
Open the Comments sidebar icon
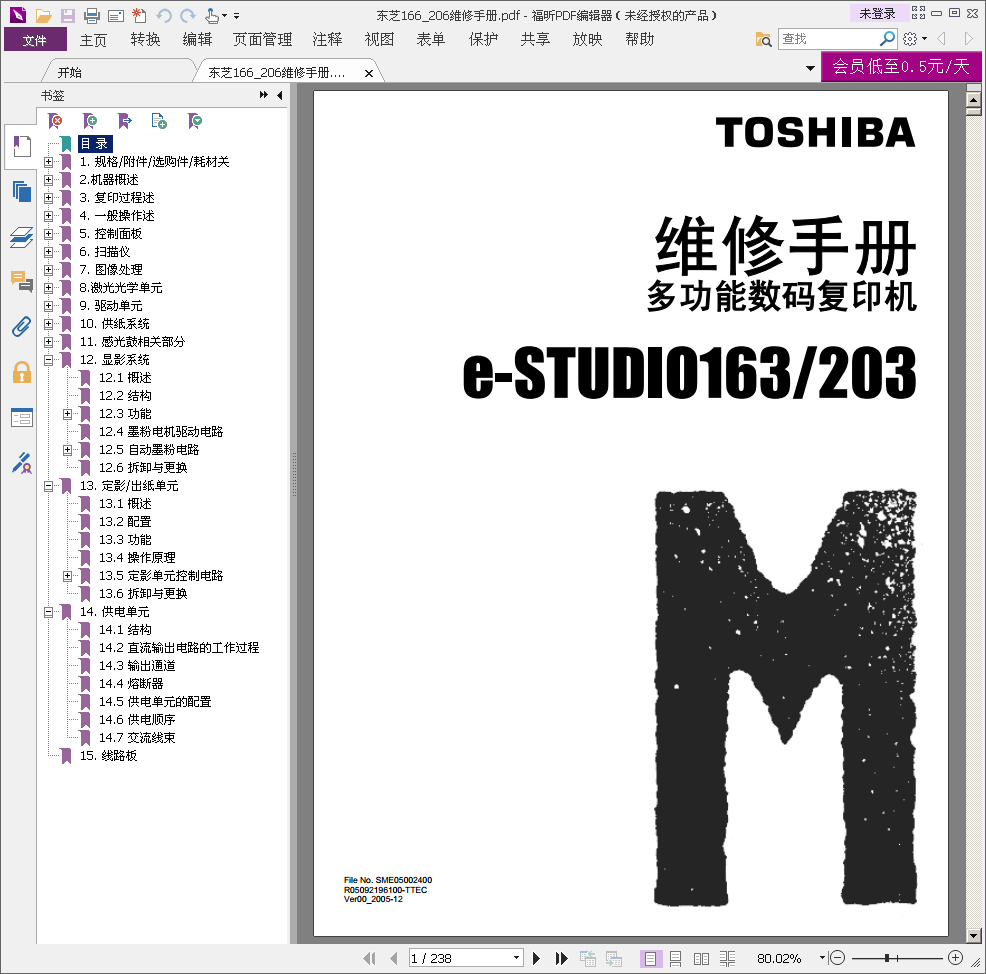click(21, 282)
